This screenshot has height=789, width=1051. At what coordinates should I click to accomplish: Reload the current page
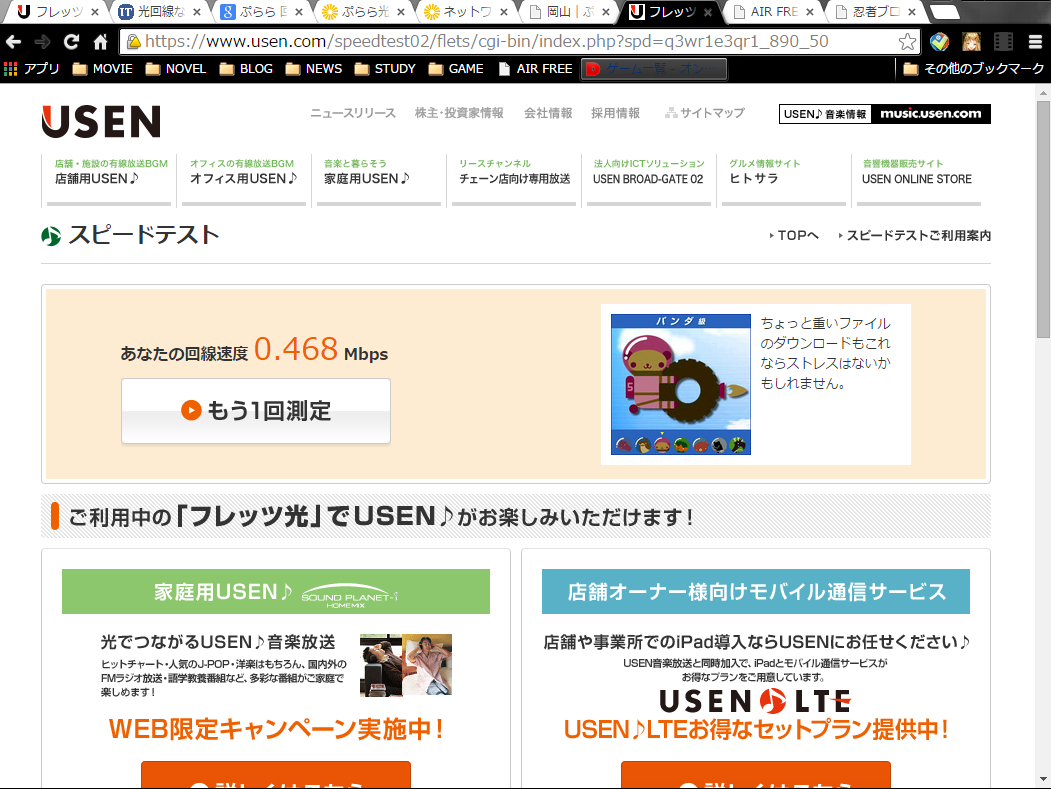(x=72, y=42)
